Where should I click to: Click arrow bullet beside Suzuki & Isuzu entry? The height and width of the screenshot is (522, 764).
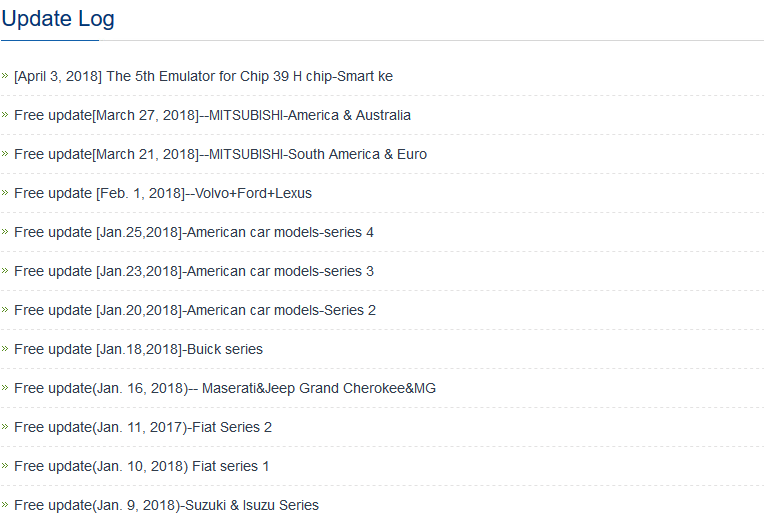coord(5,504)
